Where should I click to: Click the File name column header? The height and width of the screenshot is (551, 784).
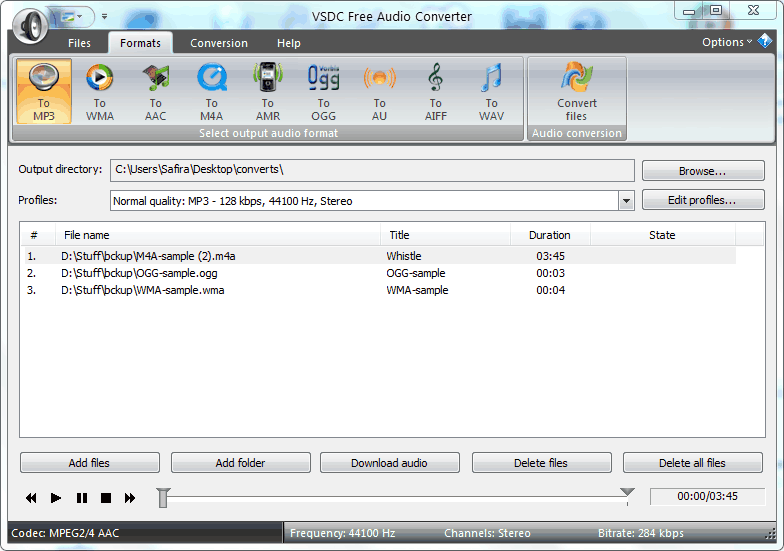point(218,235)
